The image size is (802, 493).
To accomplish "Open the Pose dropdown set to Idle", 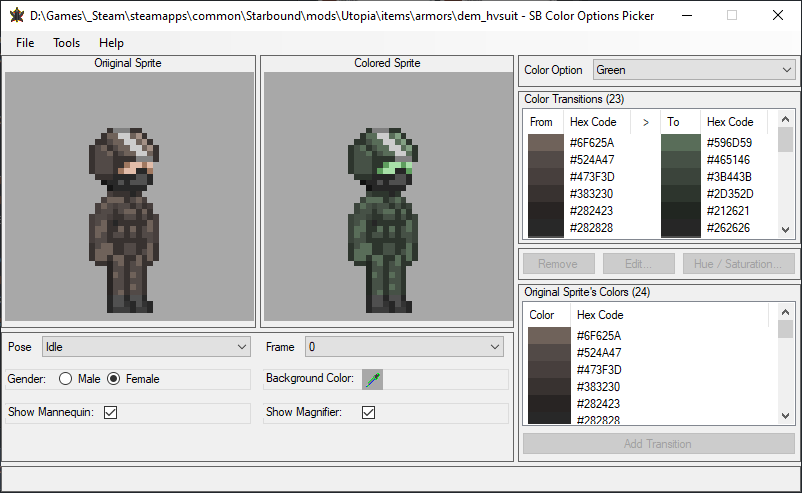I will (146, 347).
